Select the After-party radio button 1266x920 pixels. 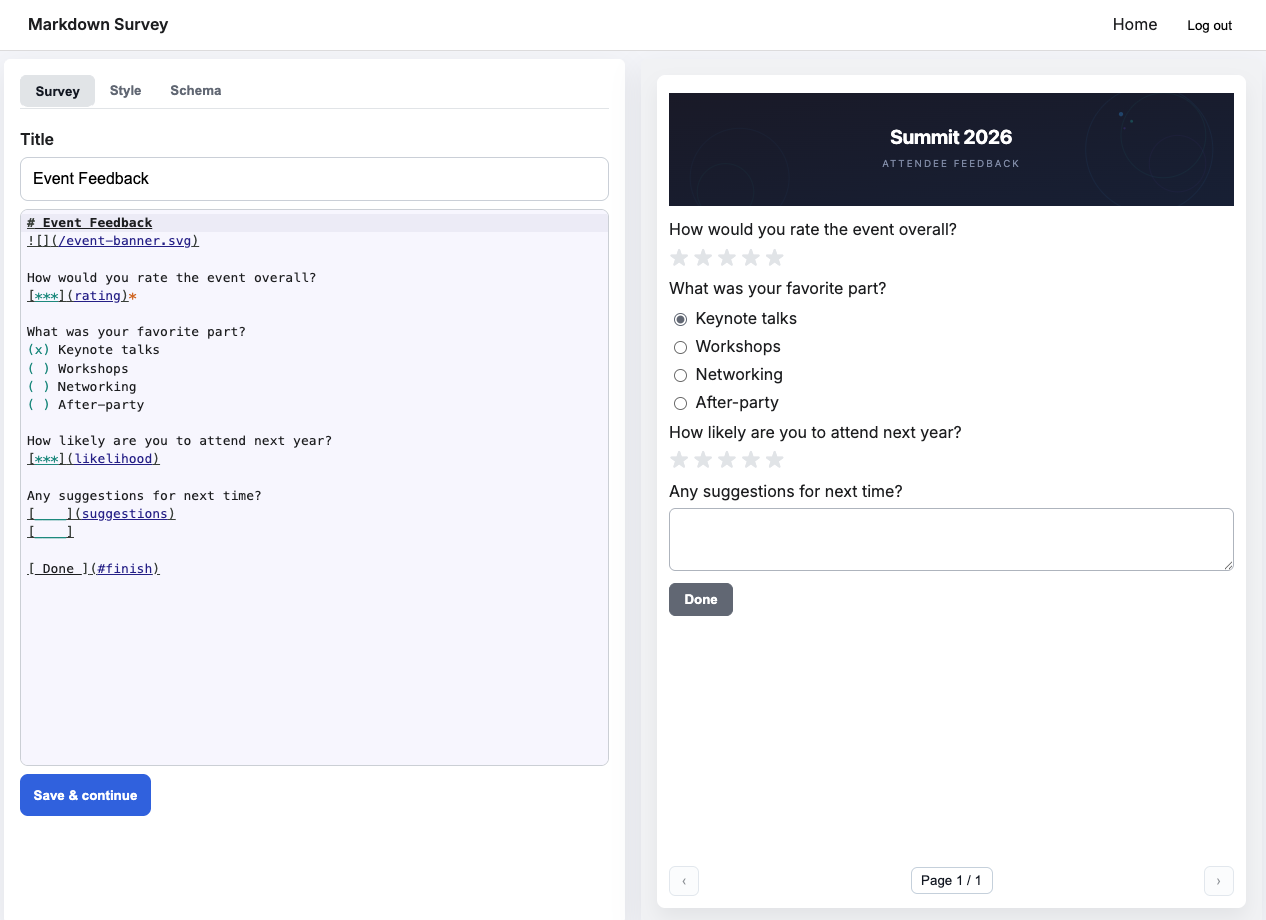pos(680,403)
